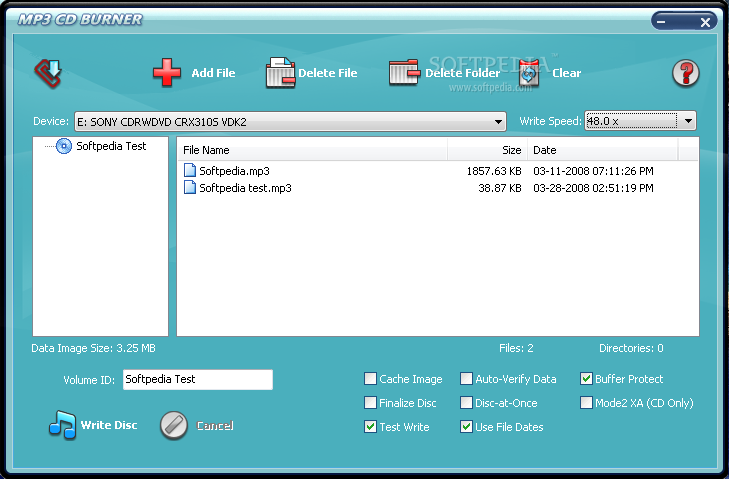Click the red paperclip download arrow icon
The image size is (729, 479).
click(x=48, y=73)
